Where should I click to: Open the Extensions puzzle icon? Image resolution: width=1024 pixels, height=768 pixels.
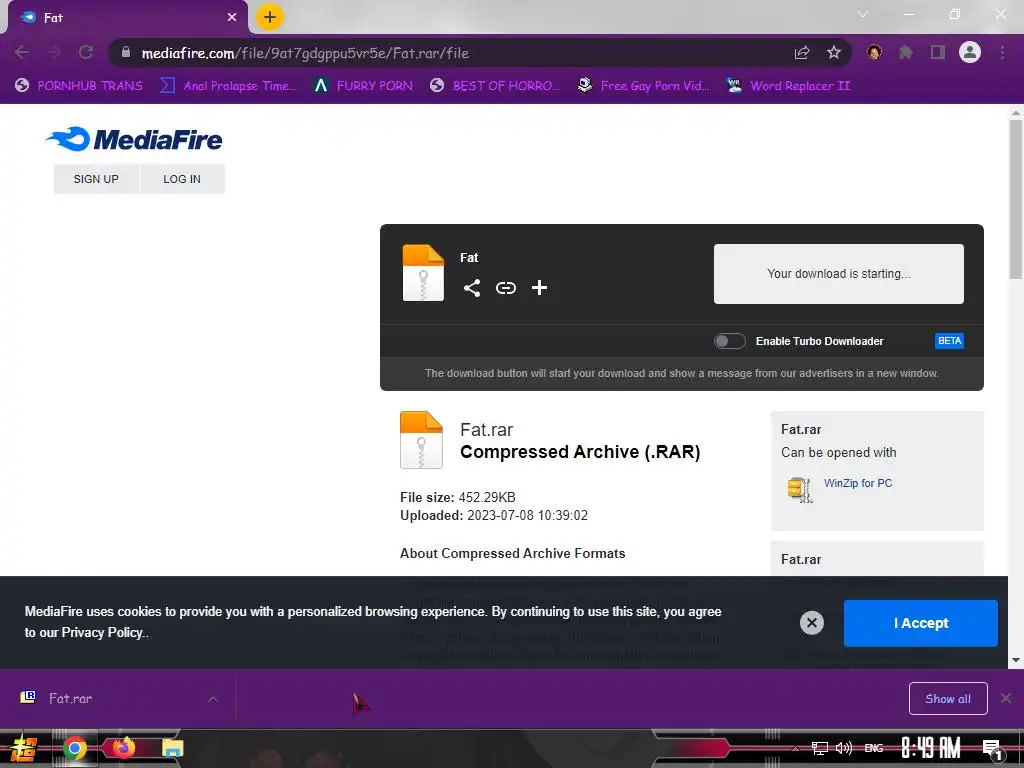coord(906,52)
